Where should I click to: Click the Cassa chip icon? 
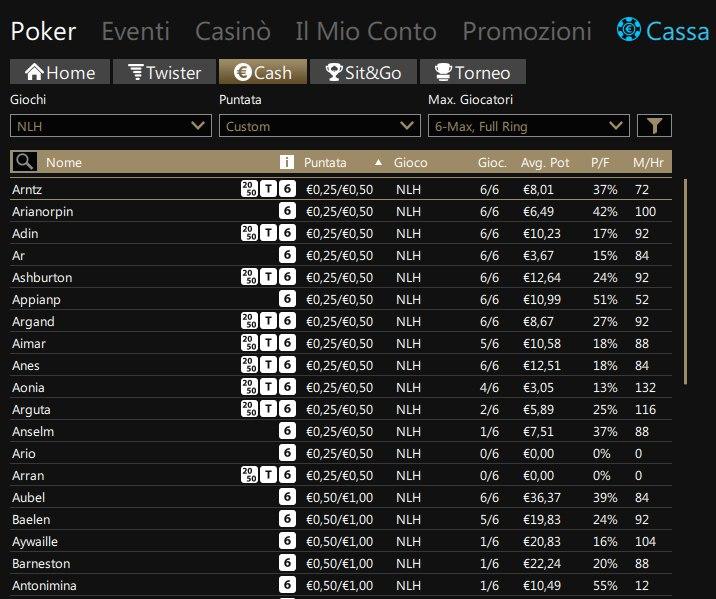(629, 31)
